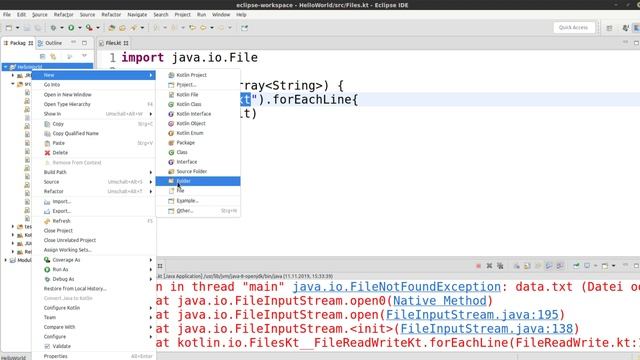Image resolution: width=640 pixels, height=360 pixels.
Task: Open the FileInputStream.java:138 link
Action: (487, 329)
